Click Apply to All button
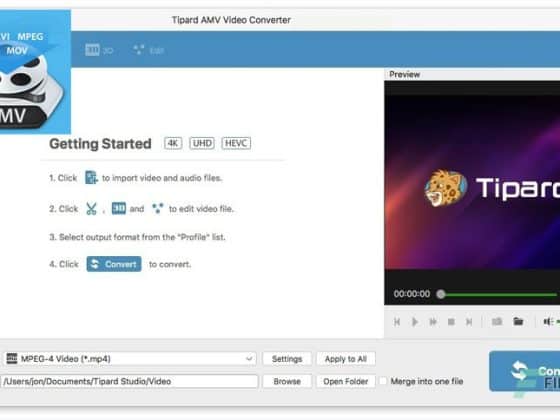The width and height of the screenshot is (560, 420). click(x=346, y=359)
